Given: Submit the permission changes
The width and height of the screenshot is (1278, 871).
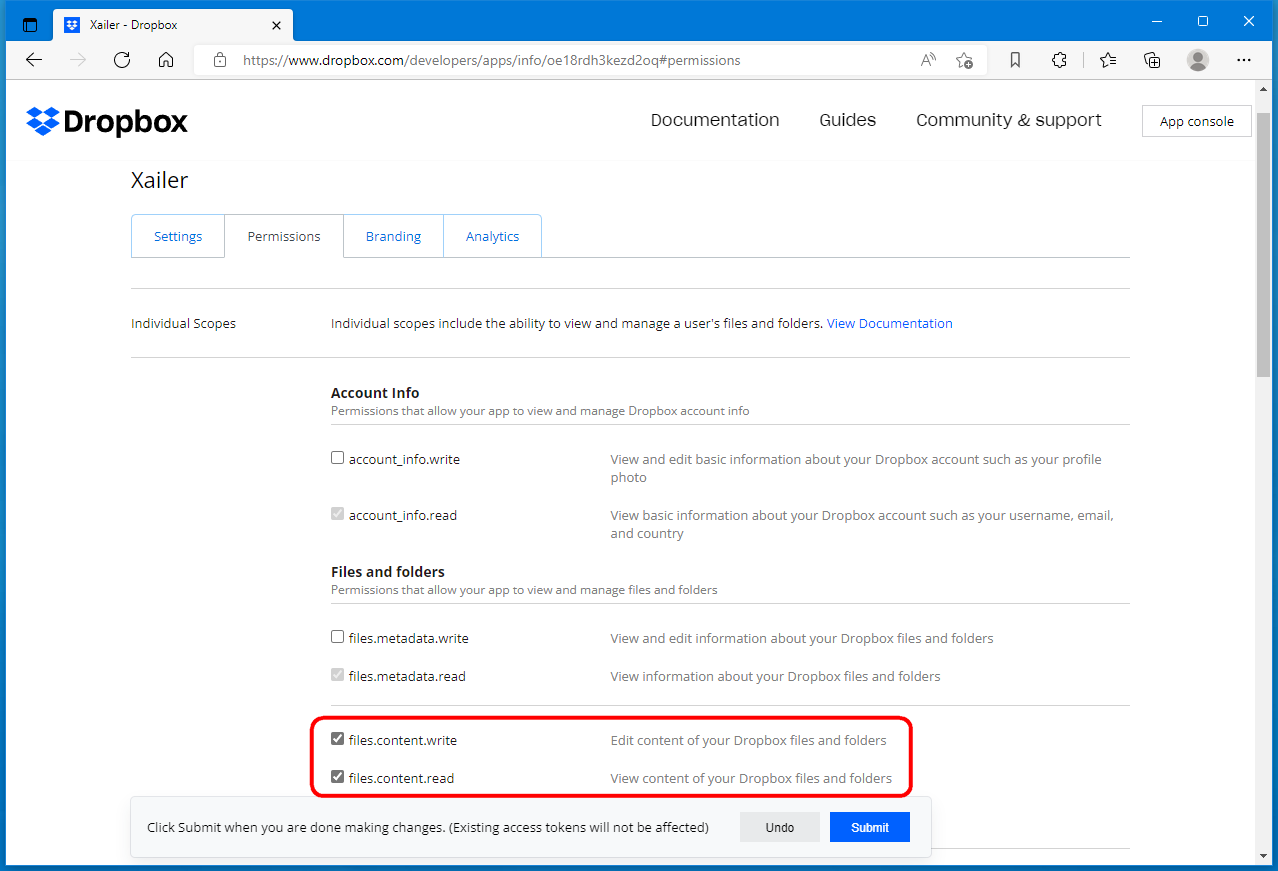Looking at the screenshot, I should tap(870, 827).
